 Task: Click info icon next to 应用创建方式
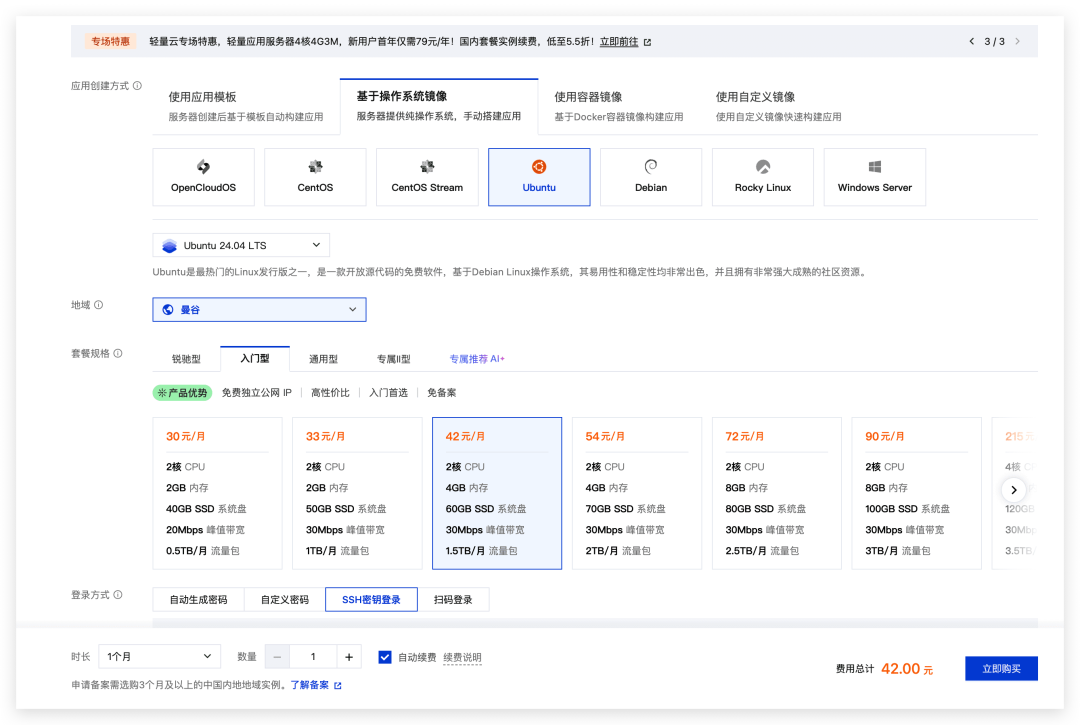point(138,85)
